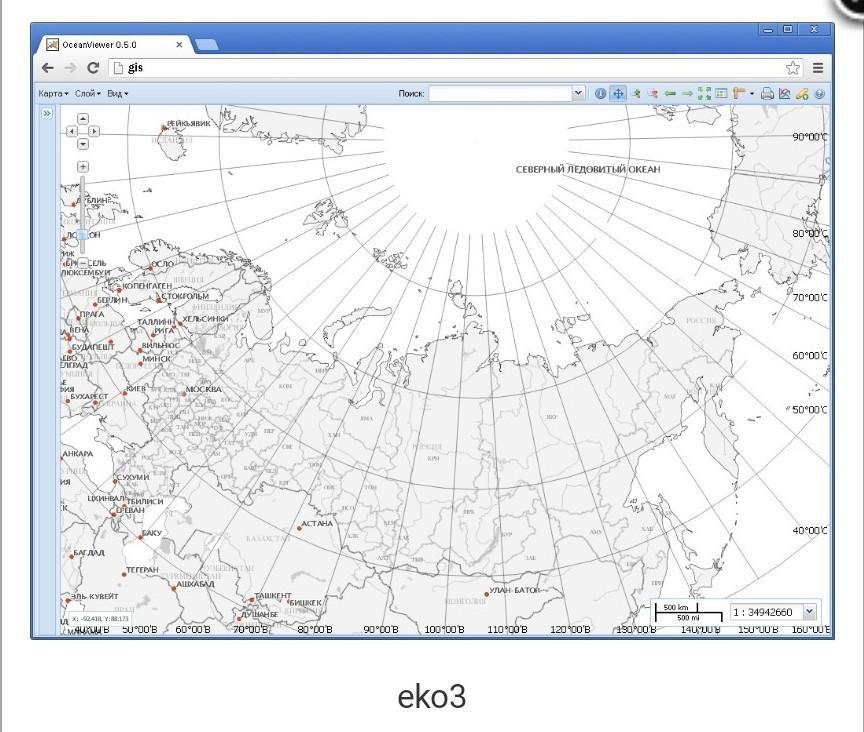Click the АНКАРА city label
This screenshot has height=732, width=864.
[x=78, y=454]
